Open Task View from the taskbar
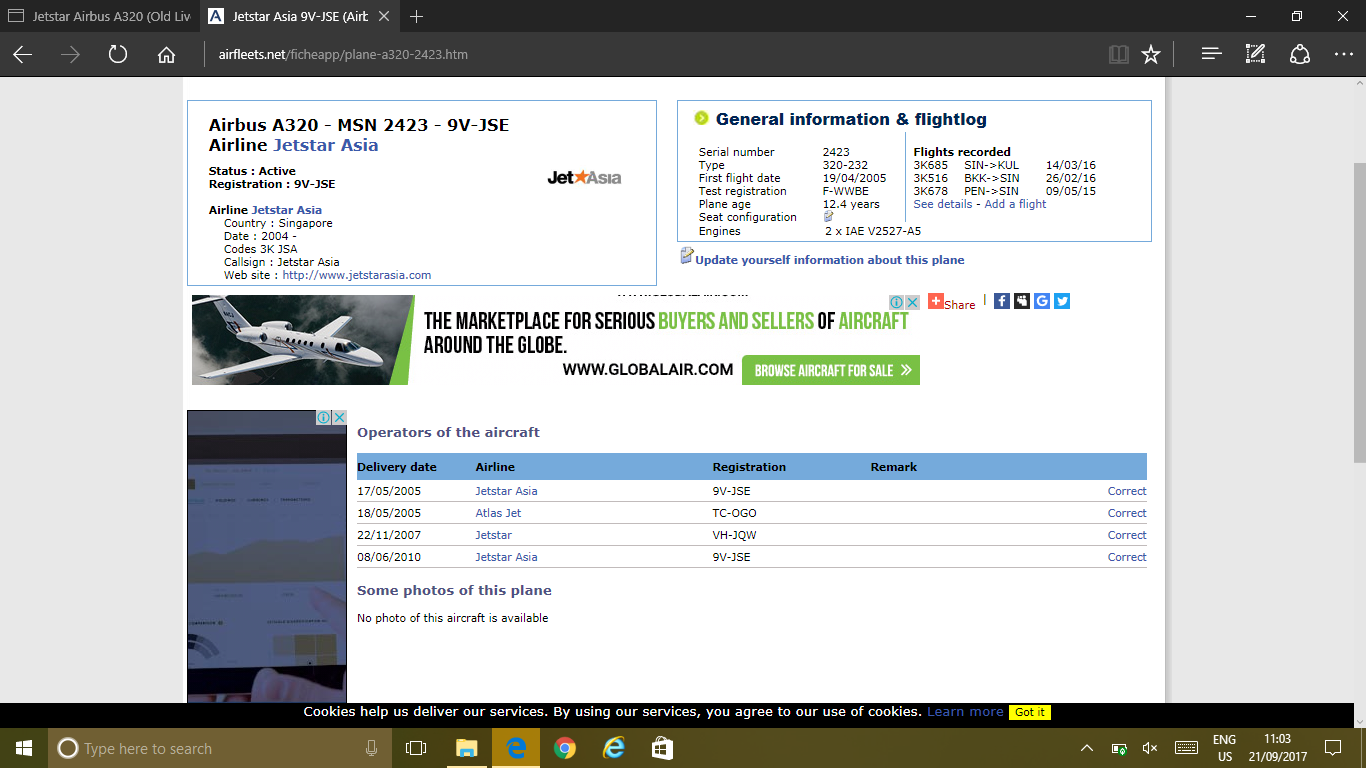 click(x=416, y=748)
